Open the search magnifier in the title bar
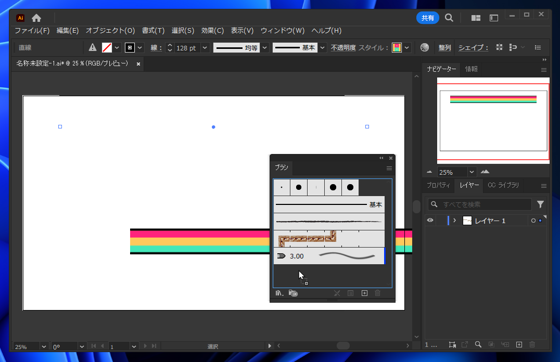560x362 pixels. tap(449, 18)
